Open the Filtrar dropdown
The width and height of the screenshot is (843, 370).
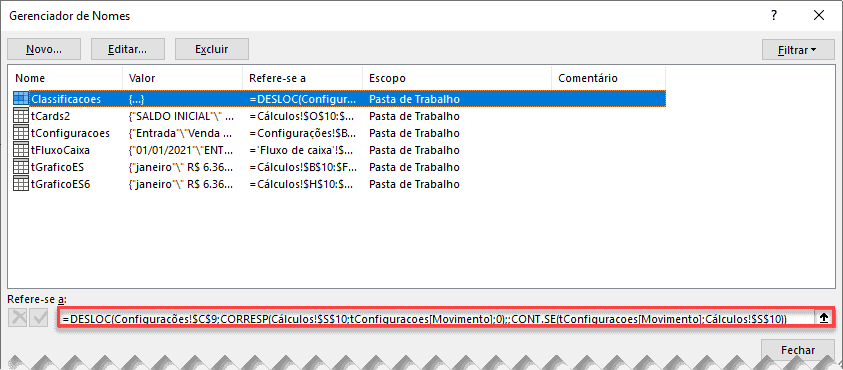pos(797,50)
